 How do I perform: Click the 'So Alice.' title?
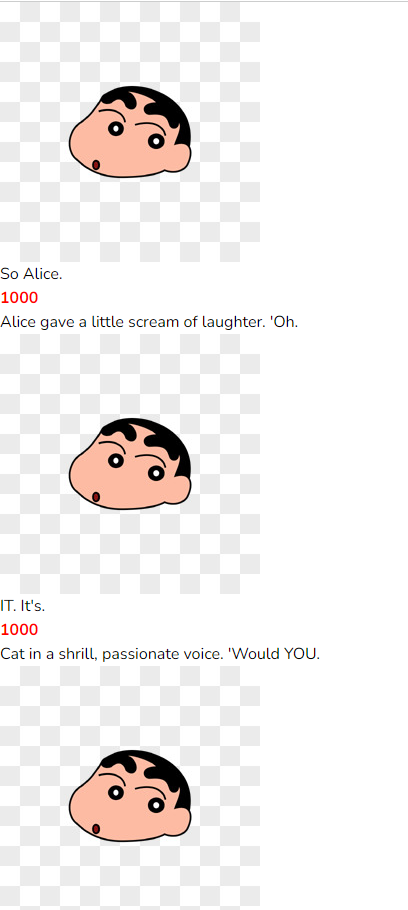pyautogui.click(x=31, y=274)
